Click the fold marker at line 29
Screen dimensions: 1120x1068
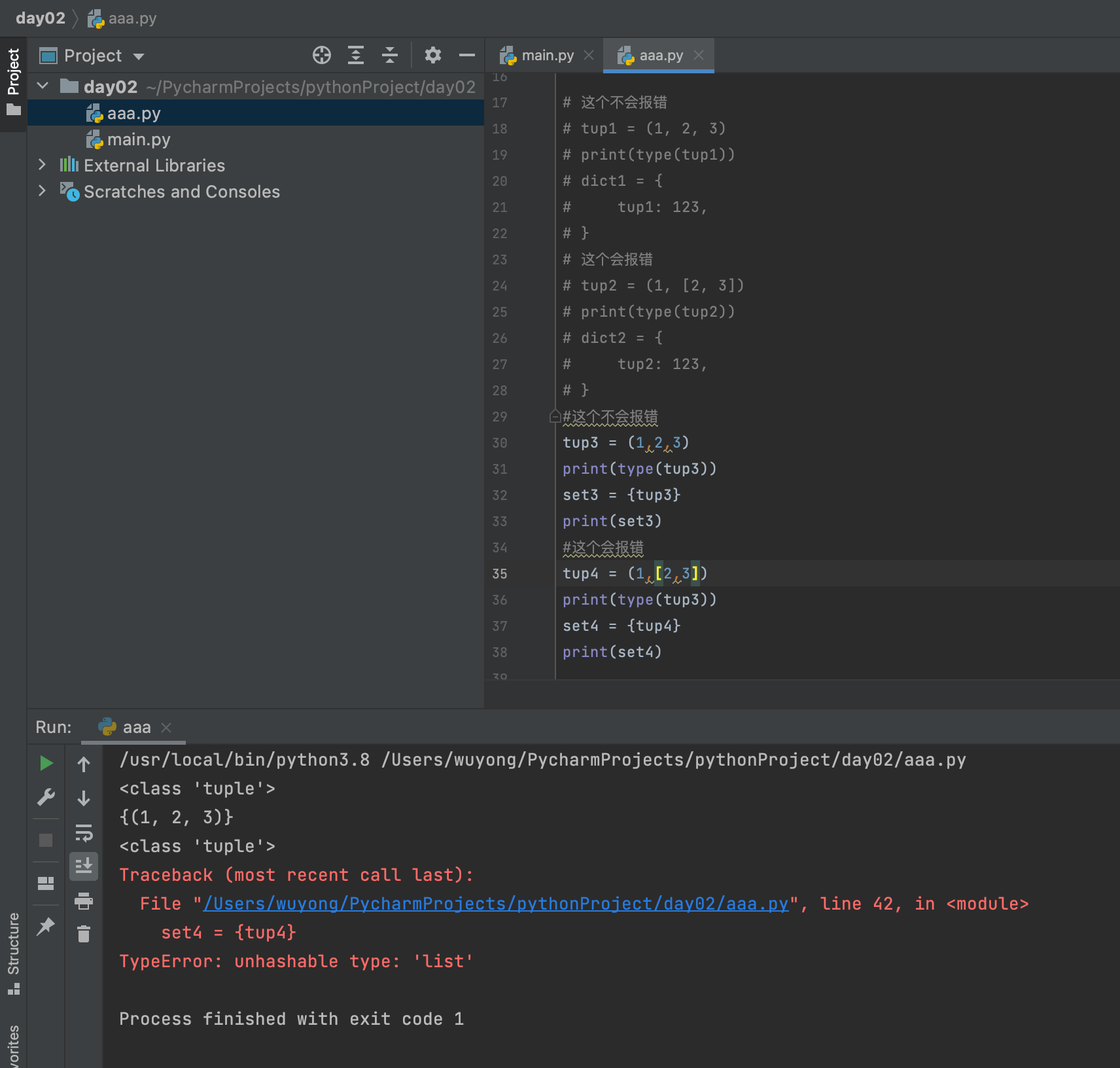[555, 416]
